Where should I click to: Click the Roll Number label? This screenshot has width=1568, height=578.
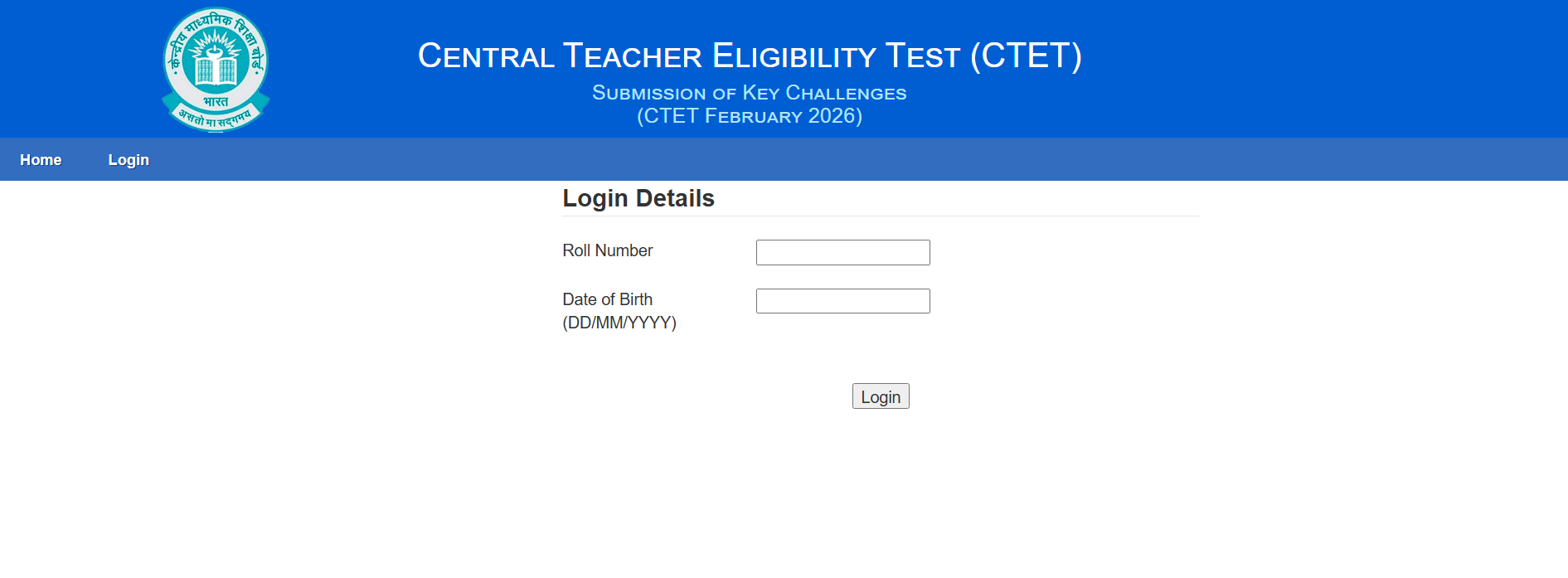tap(607, 250)
